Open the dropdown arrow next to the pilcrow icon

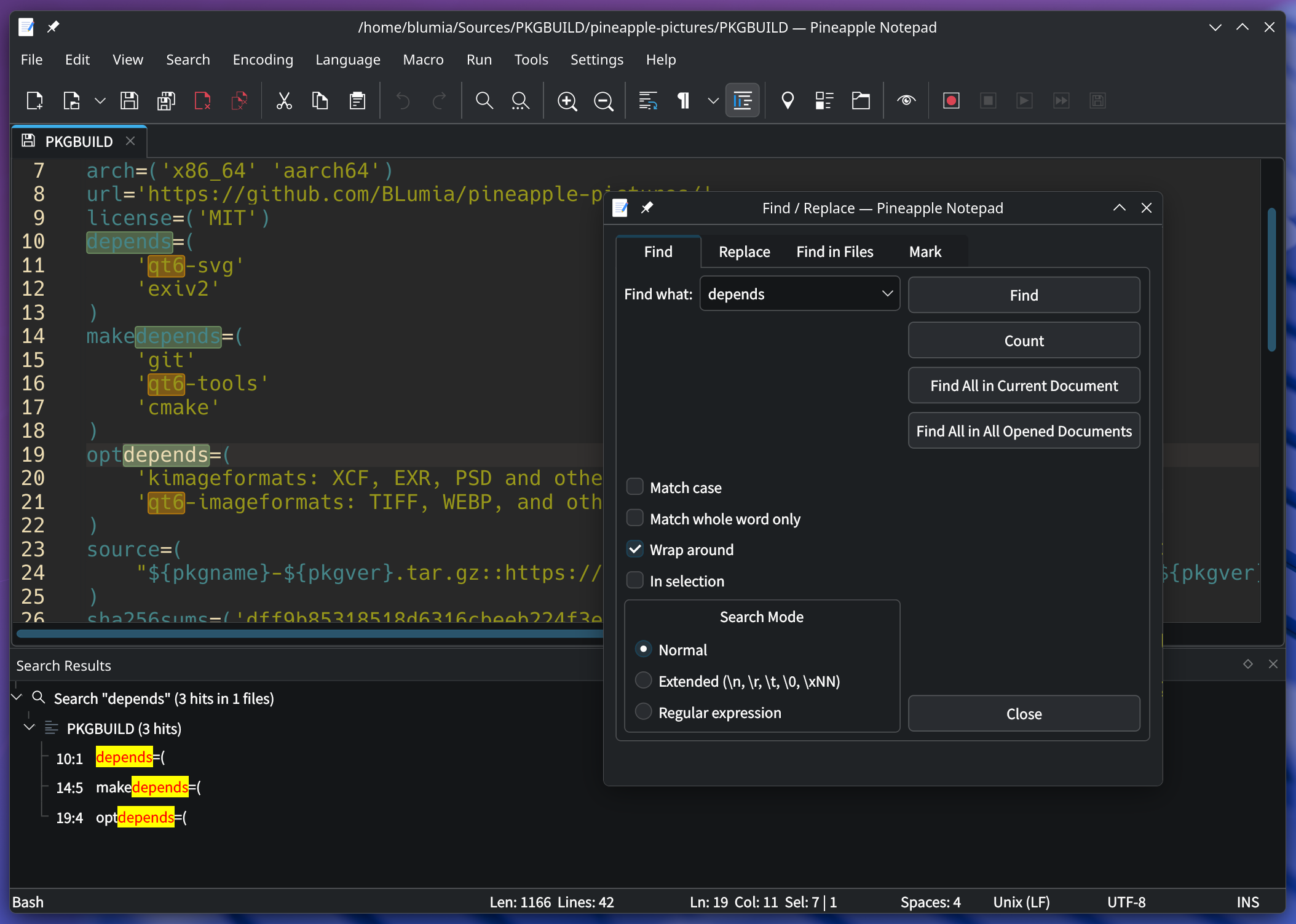713,100
